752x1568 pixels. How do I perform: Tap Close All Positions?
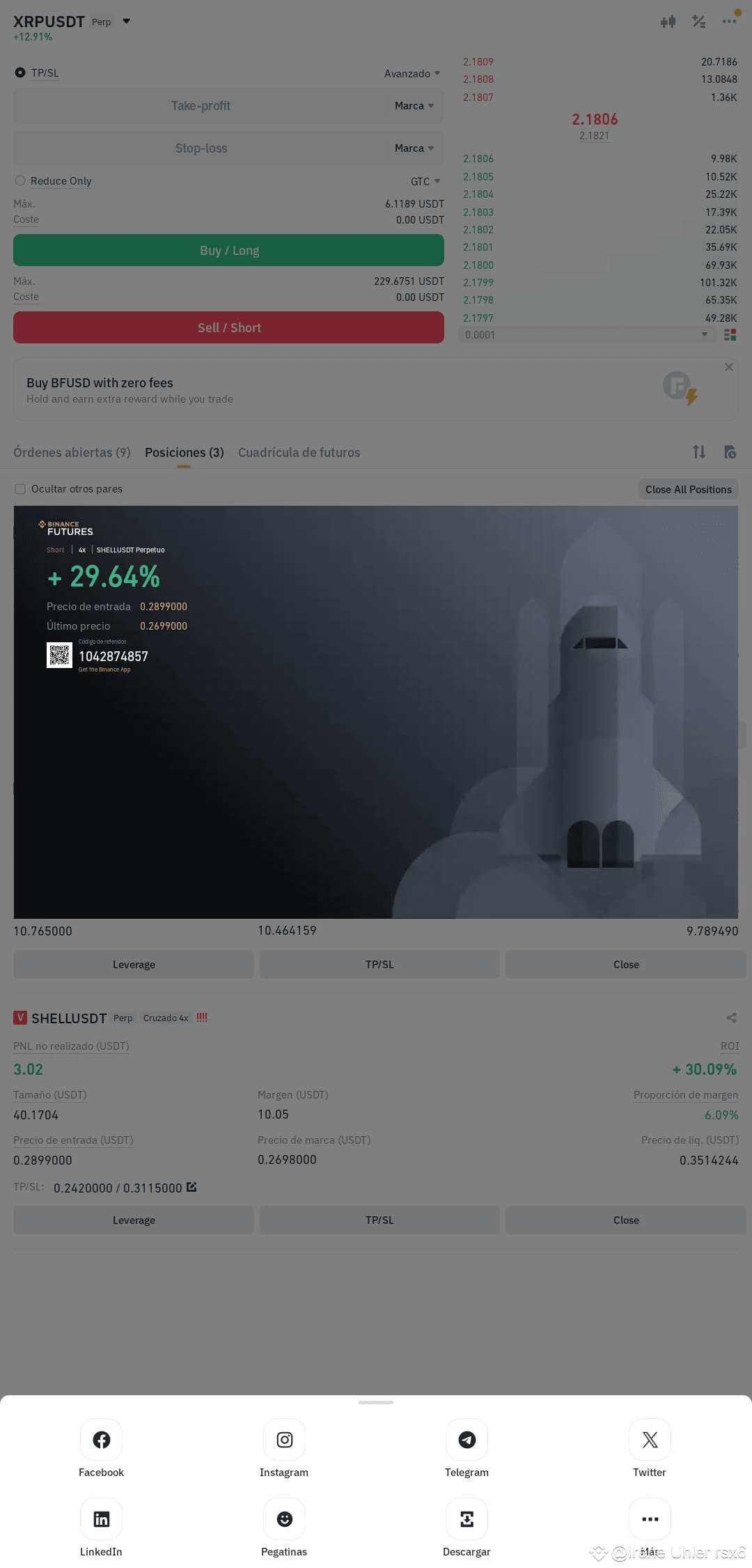[x=688, y=489]
